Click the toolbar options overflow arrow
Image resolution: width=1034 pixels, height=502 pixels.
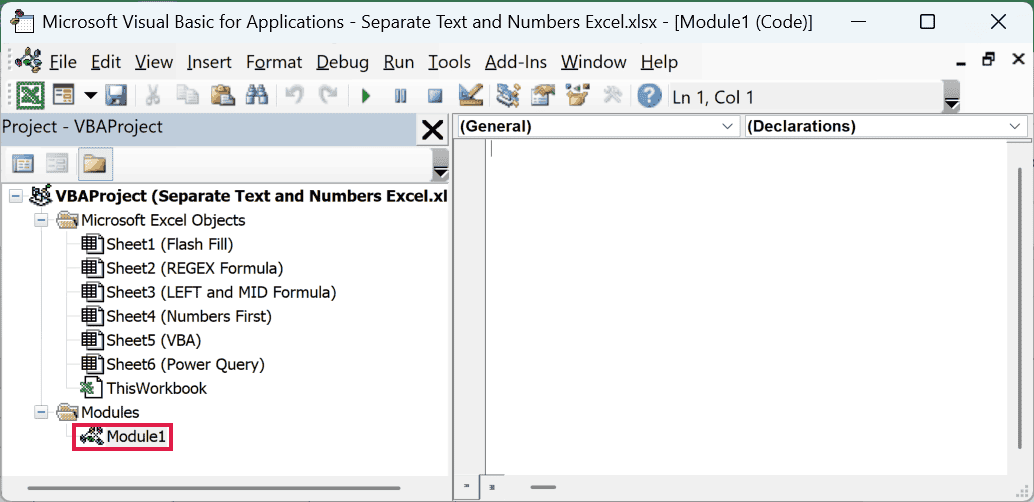[952, 96]
